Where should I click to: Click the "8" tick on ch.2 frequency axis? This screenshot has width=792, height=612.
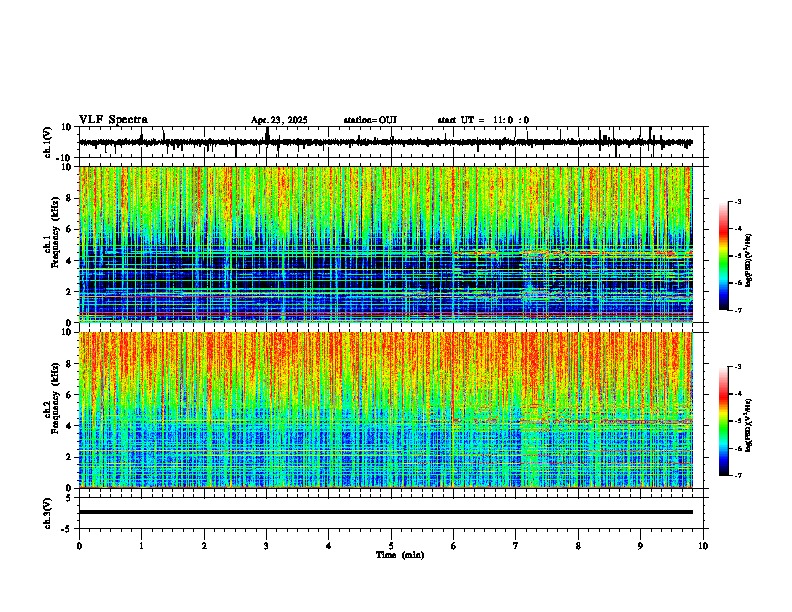pyautogui.click(x=69, y=364)
